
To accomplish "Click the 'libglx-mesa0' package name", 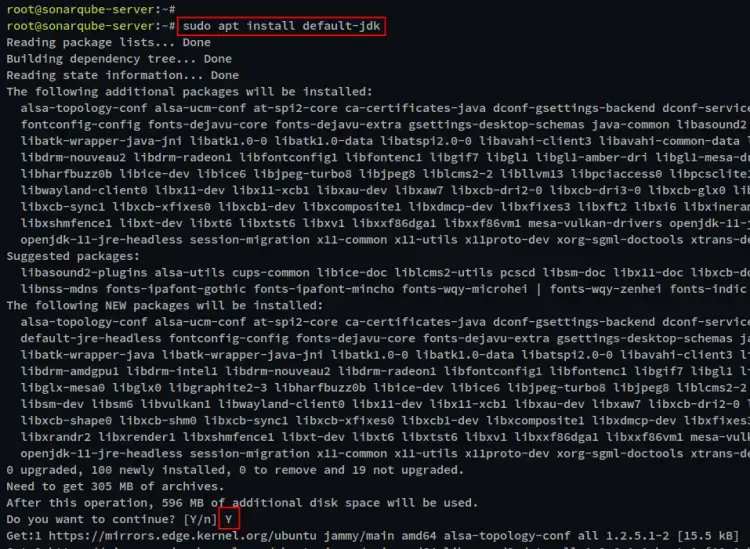I will click(x=63, y=388).
